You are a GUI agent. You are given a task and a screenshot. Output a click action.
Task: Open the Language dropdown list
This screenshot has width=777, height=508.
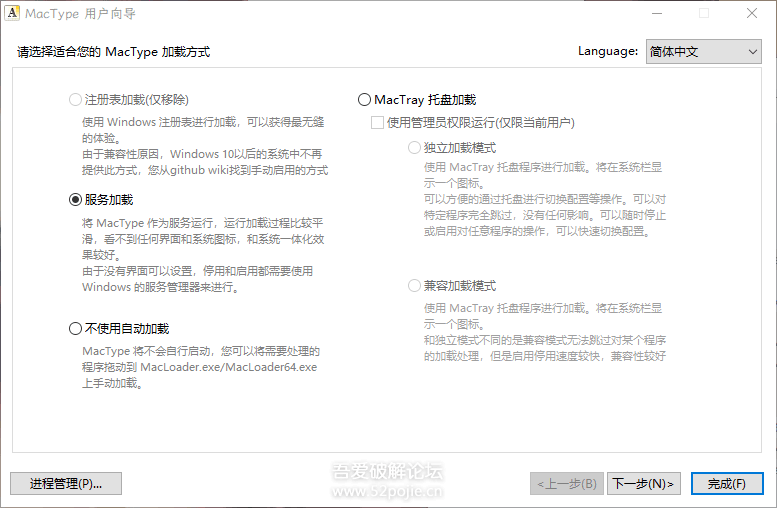click(x=702, y=51)
